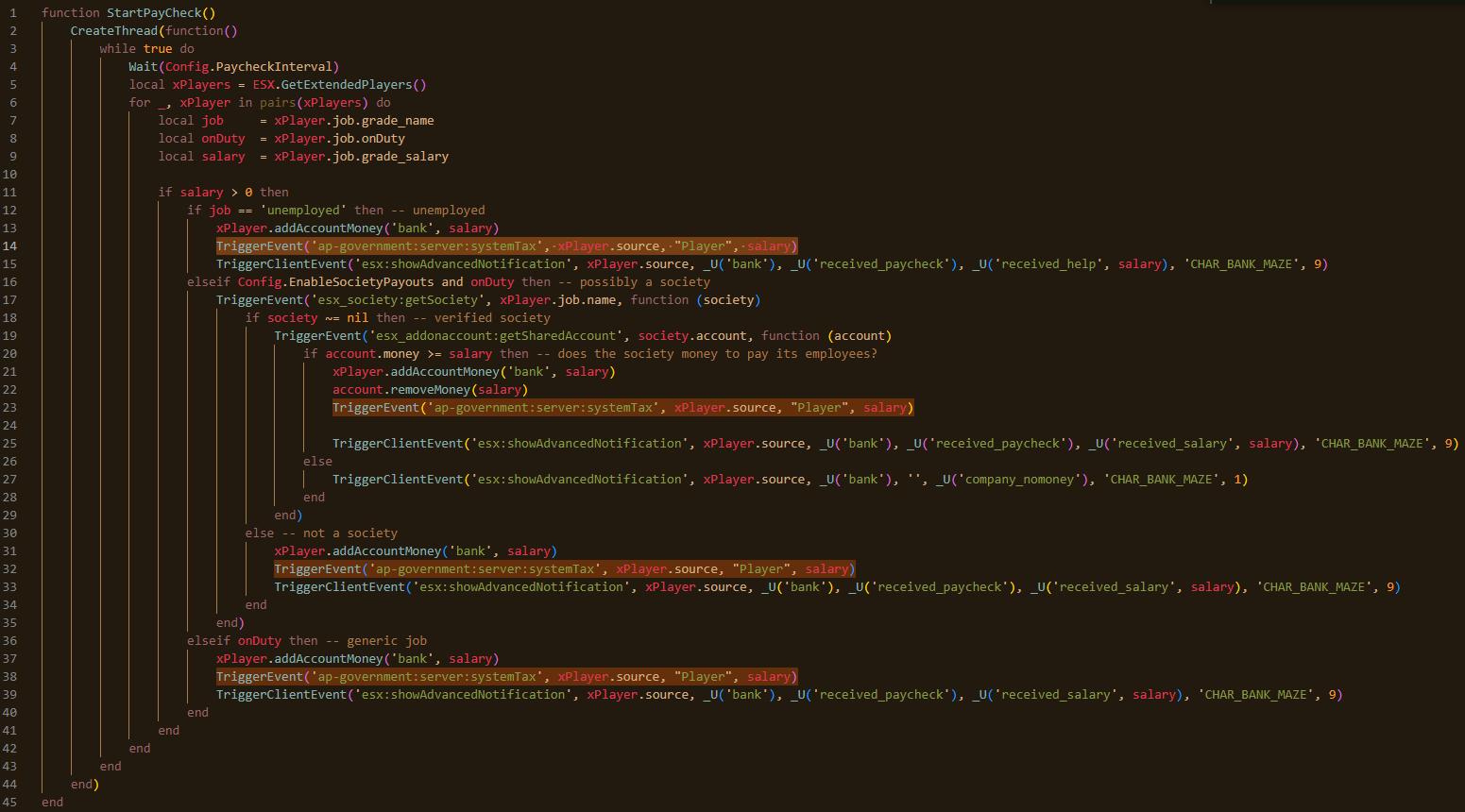
Task: Click account.removeMoney(salary) on line 22
Action: coord(431,390)
